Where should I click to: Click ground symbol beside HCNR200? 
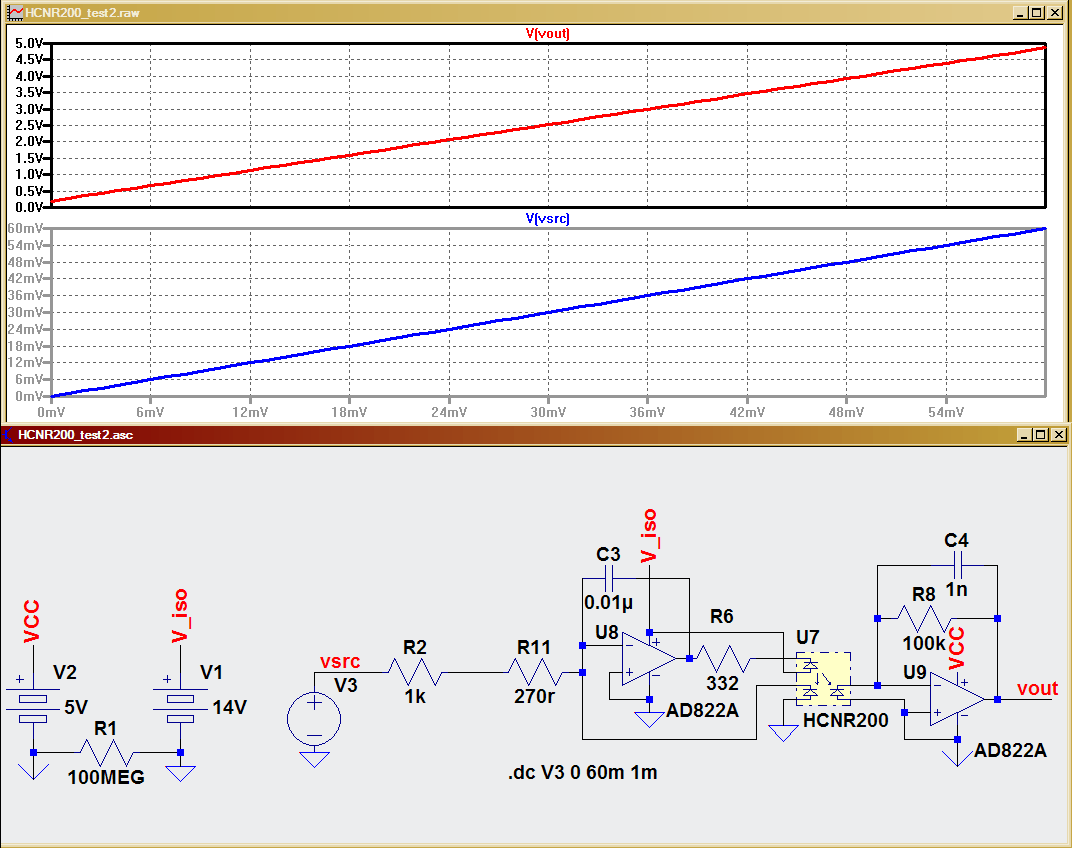coord(783,733)
